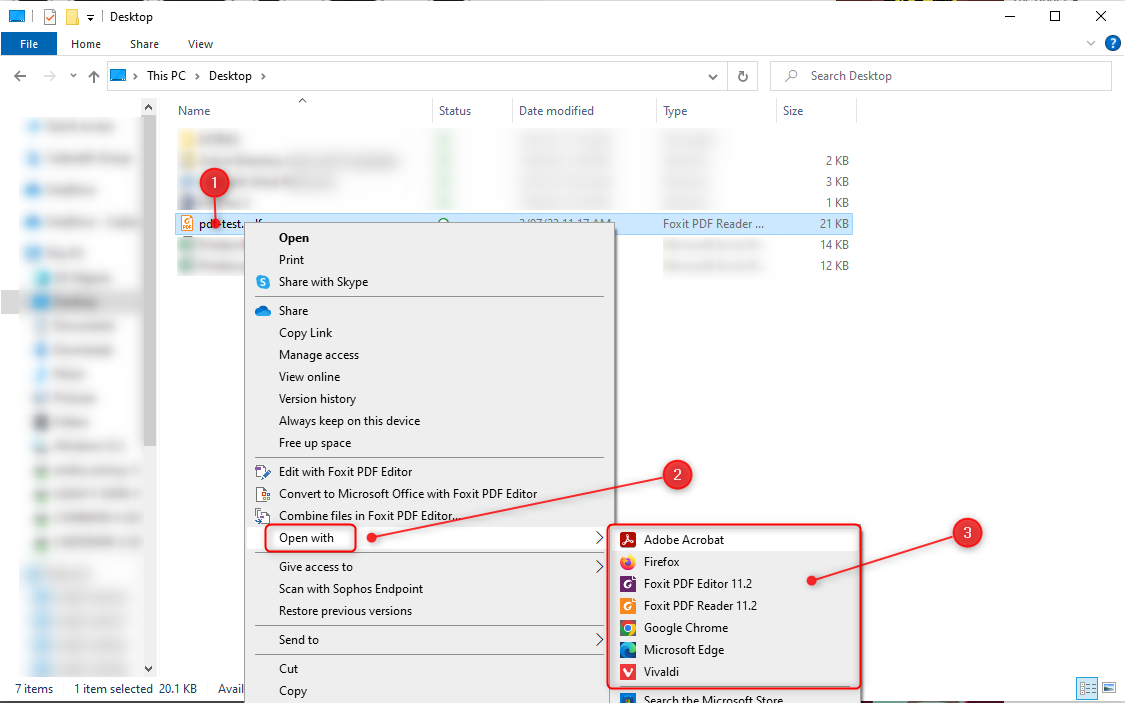The height and width of the screenshot is (703, 1125).
Task: Click the Properties quick access toolbar icon
Action: coord(50,16)
